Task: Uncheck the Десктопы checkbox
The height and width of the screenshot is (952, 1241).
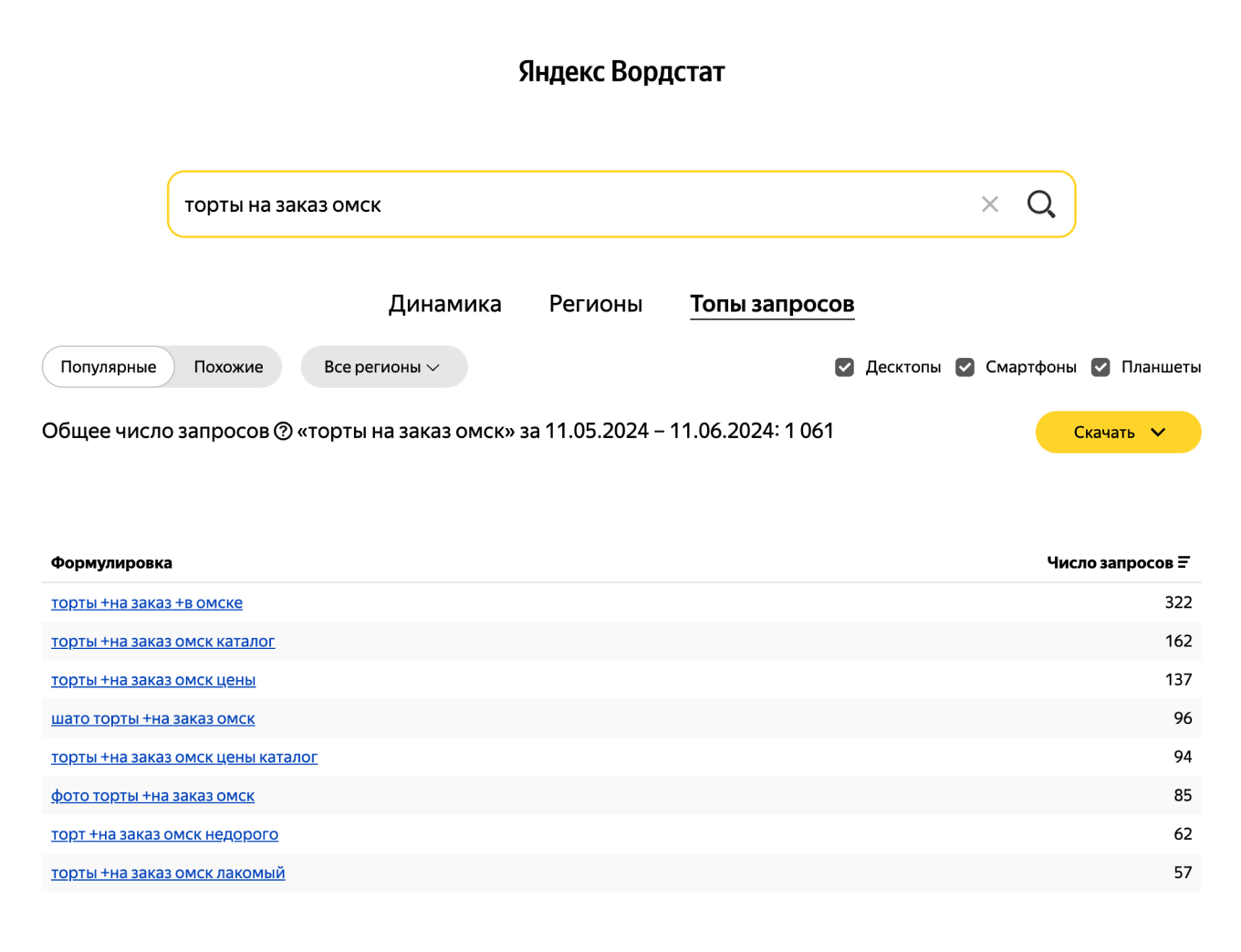Action: click(845, 367)
